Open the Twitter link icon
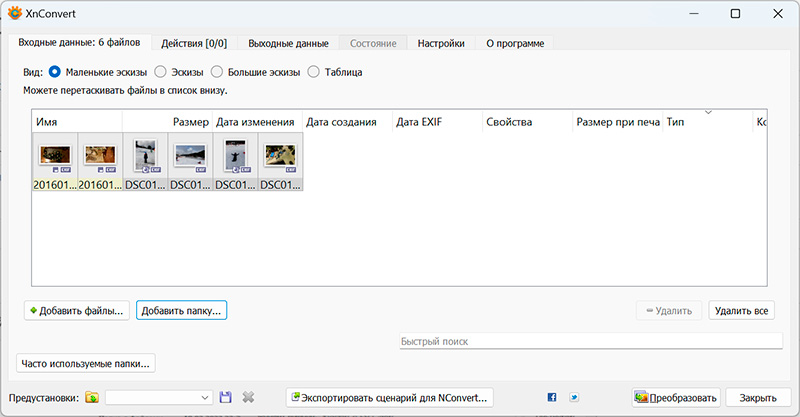The height and width of the screenshot is (417, 800). point(574,397)
